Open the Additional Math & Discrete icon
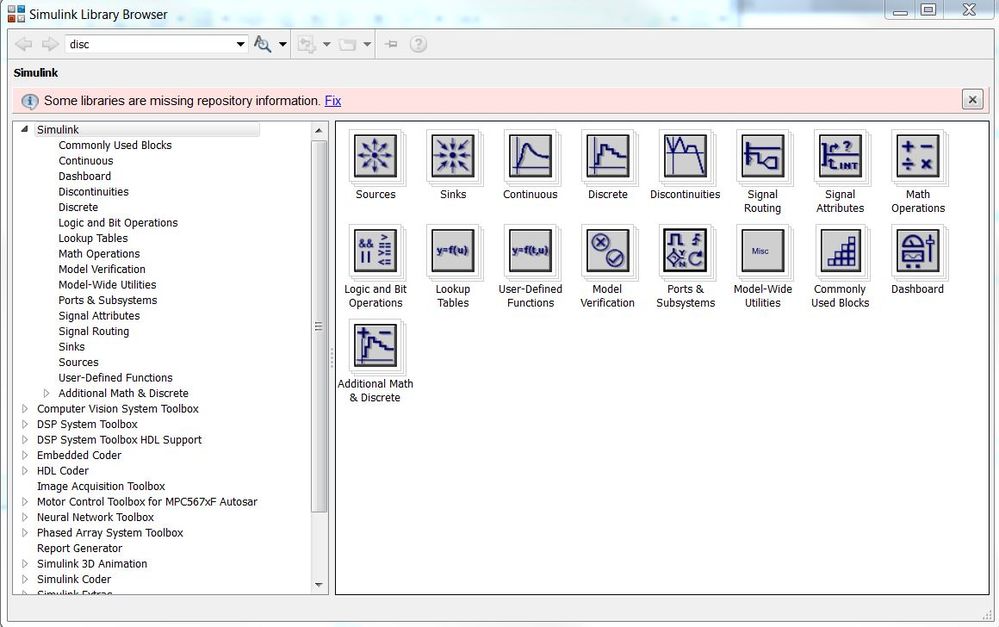The width and height of the screenshot is (999, 627). 375,345
